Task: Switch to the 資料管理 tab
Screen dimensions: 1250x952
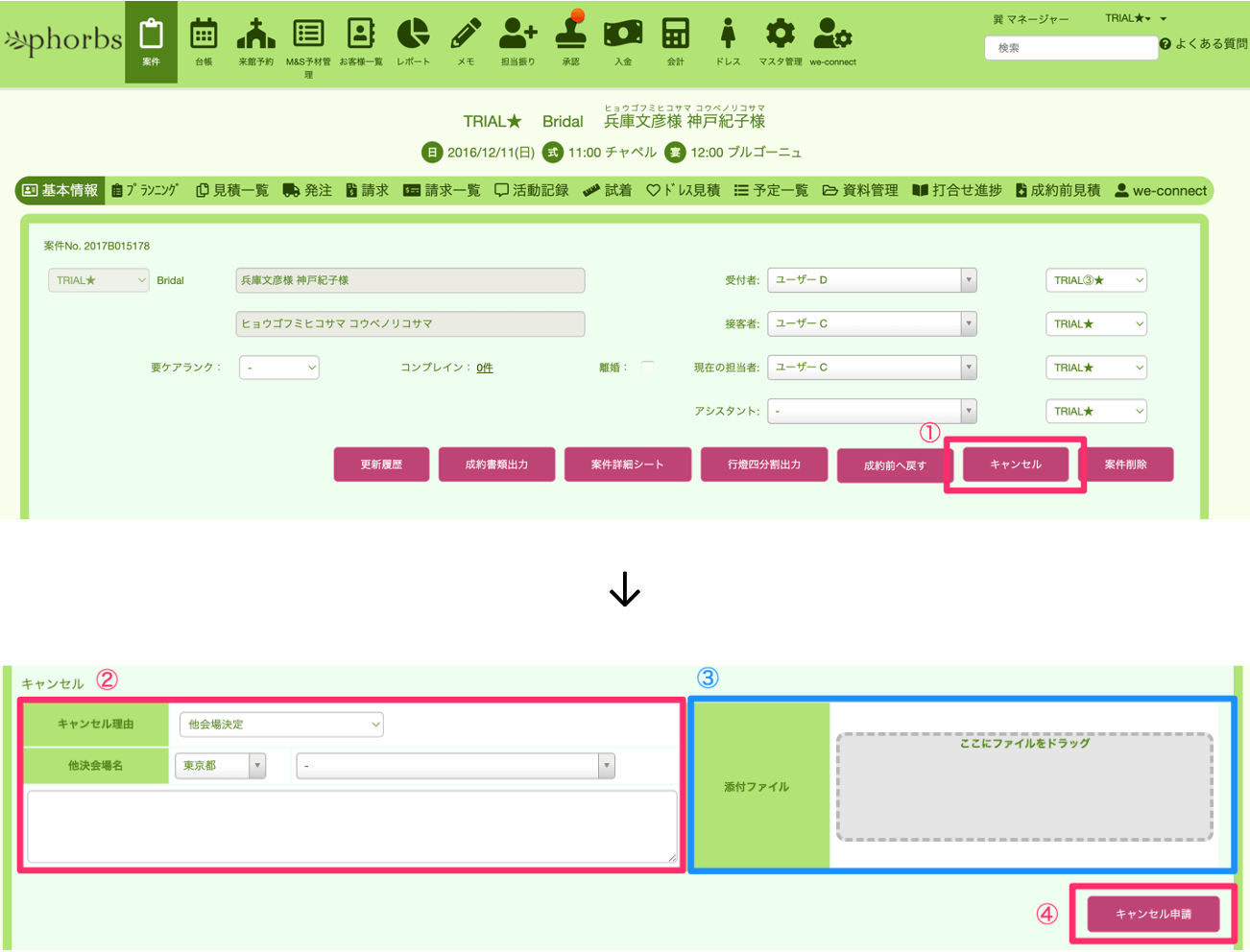Action: pos(860,190)
